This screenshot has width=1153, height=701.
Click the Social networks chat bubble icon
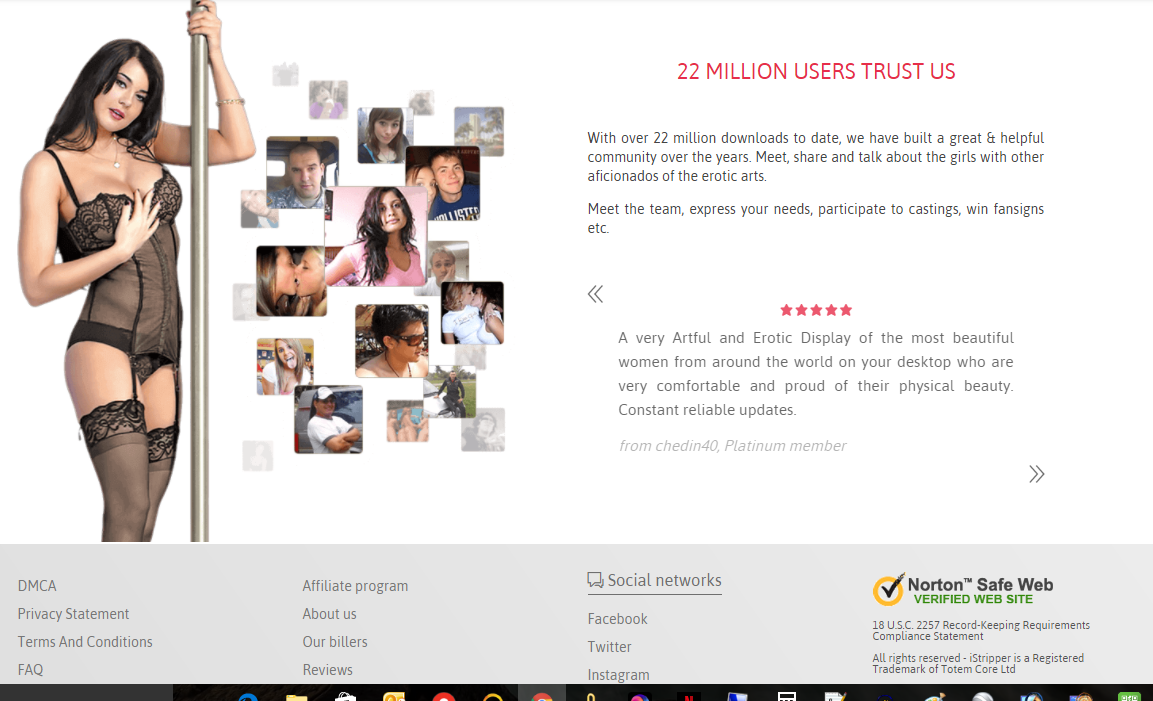[595, 580]
